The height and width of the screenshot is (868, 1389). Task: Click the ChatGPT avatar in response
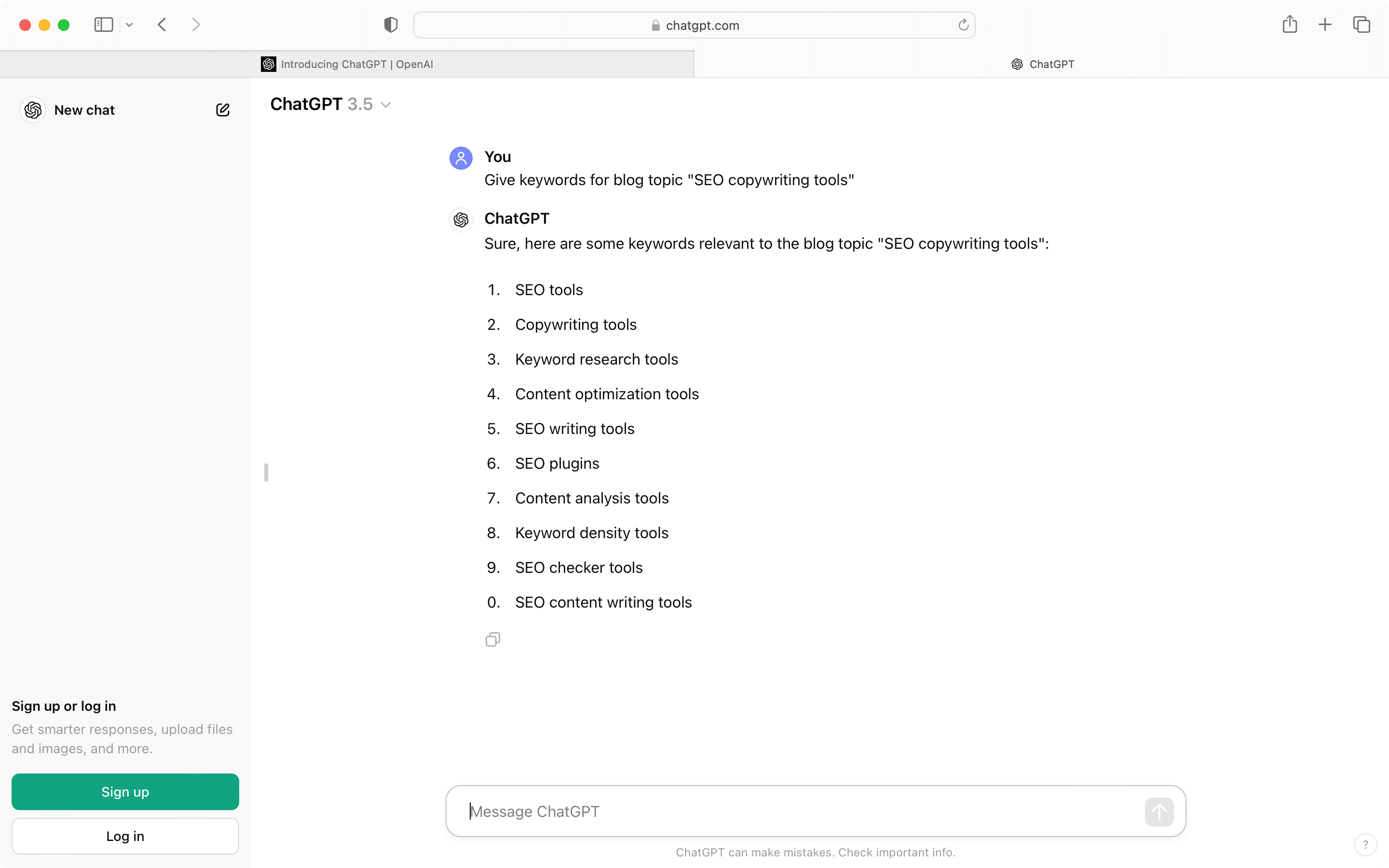461,220
